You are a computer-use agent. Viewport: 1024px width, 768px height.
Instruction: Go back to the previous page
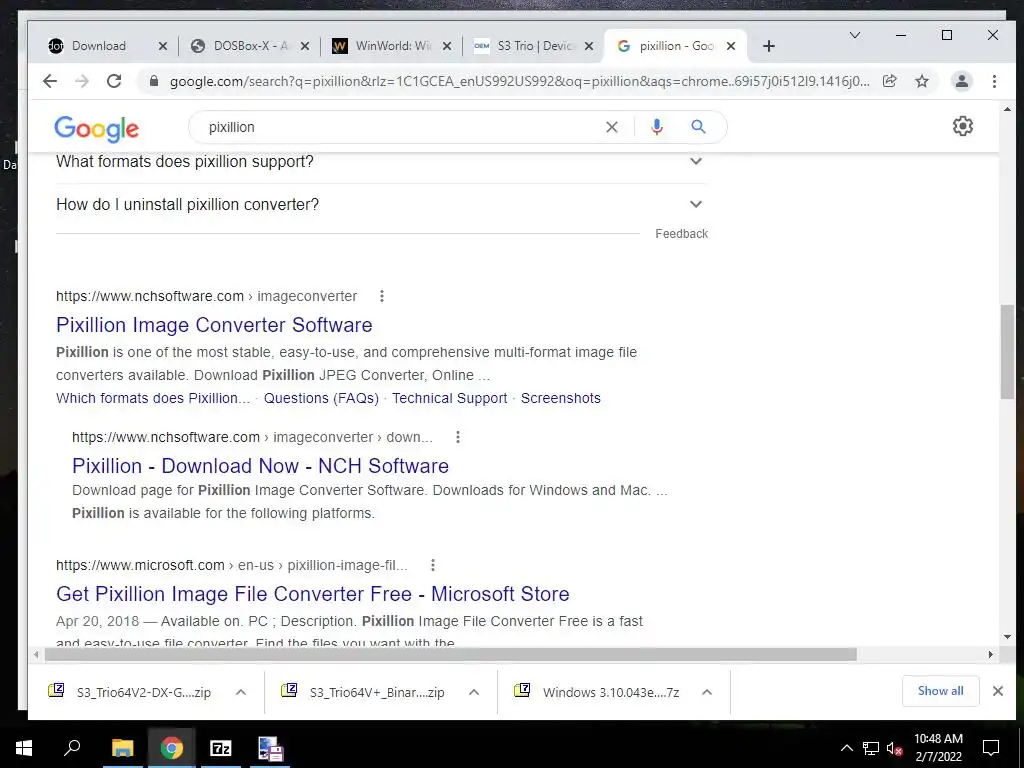coord(50,81)
